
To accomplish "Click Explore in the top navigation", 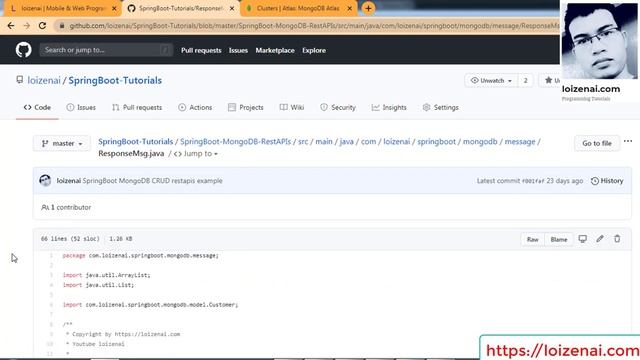I will coord(314,50).
